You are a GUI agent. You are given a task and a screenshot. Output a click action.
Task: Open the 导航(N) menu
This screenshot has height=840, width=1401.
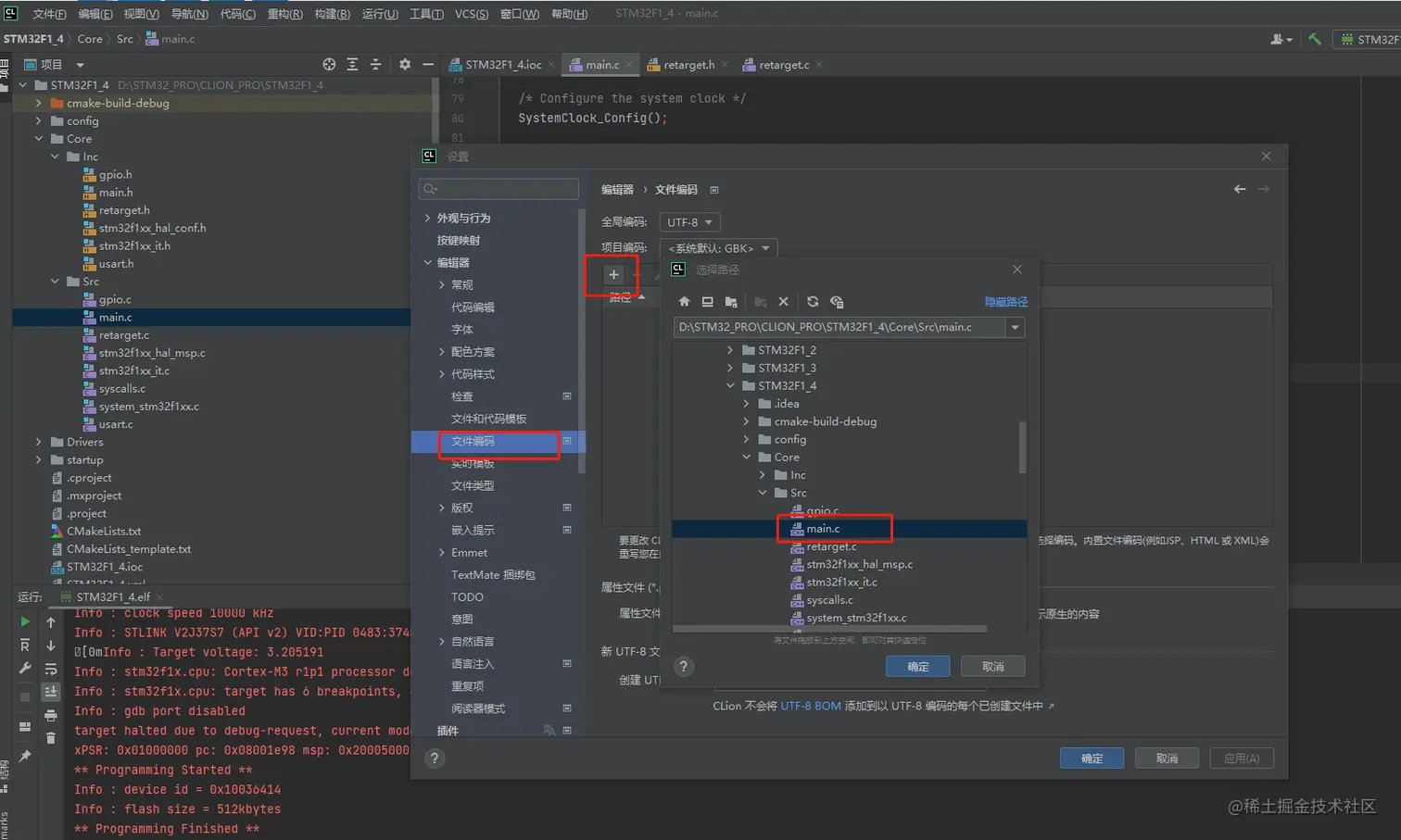coord(189,14)
